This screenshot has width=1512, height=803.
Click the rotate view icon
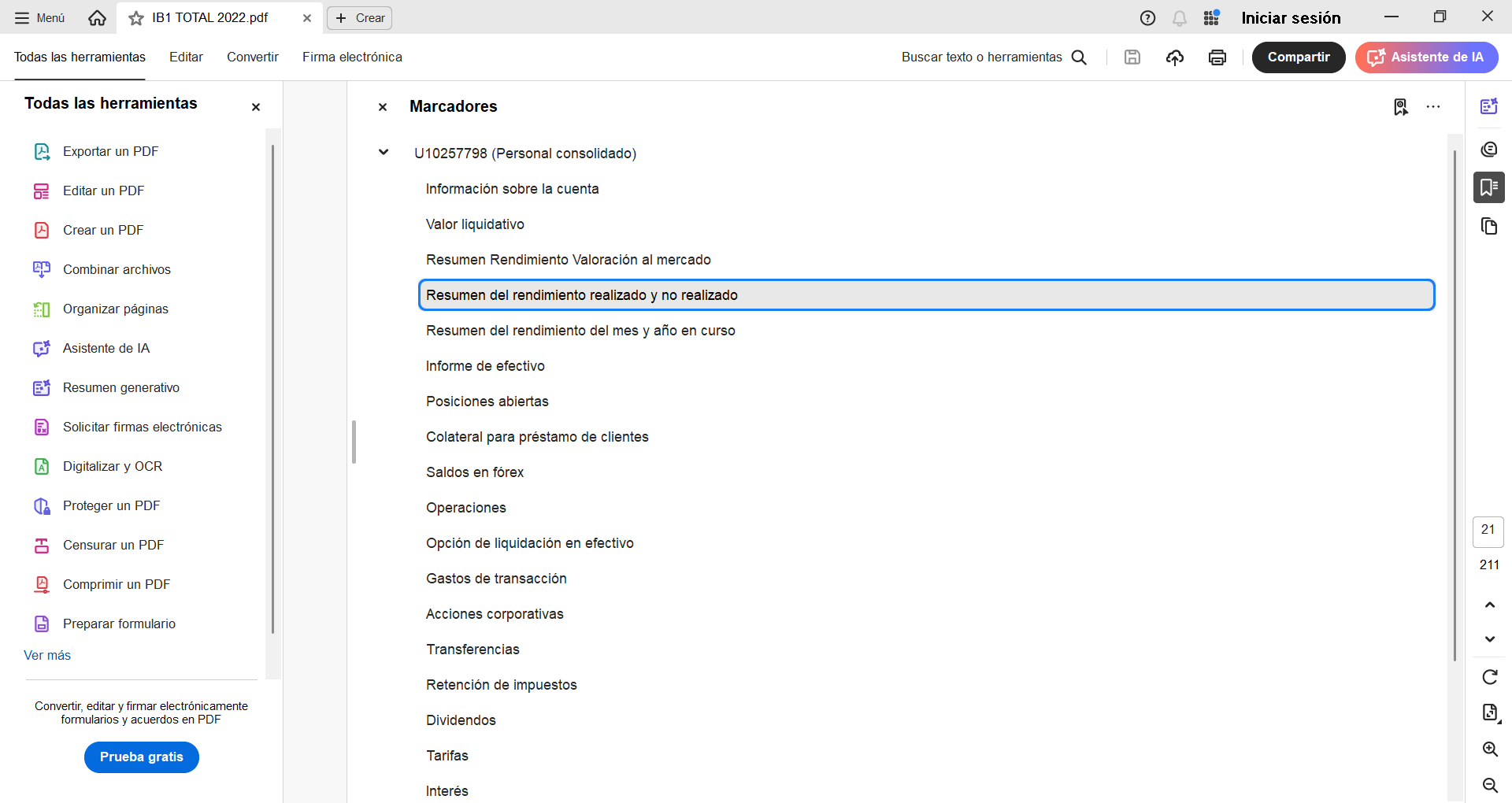tap(1490, 677)
